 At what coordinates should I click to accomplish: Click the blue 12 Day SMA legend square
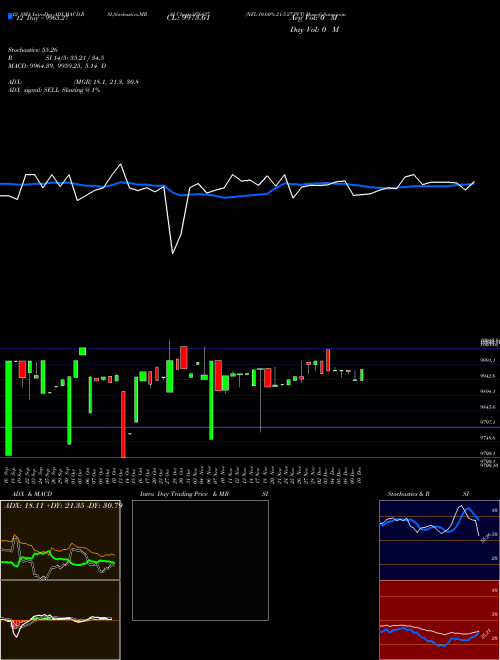click(10, 17)
